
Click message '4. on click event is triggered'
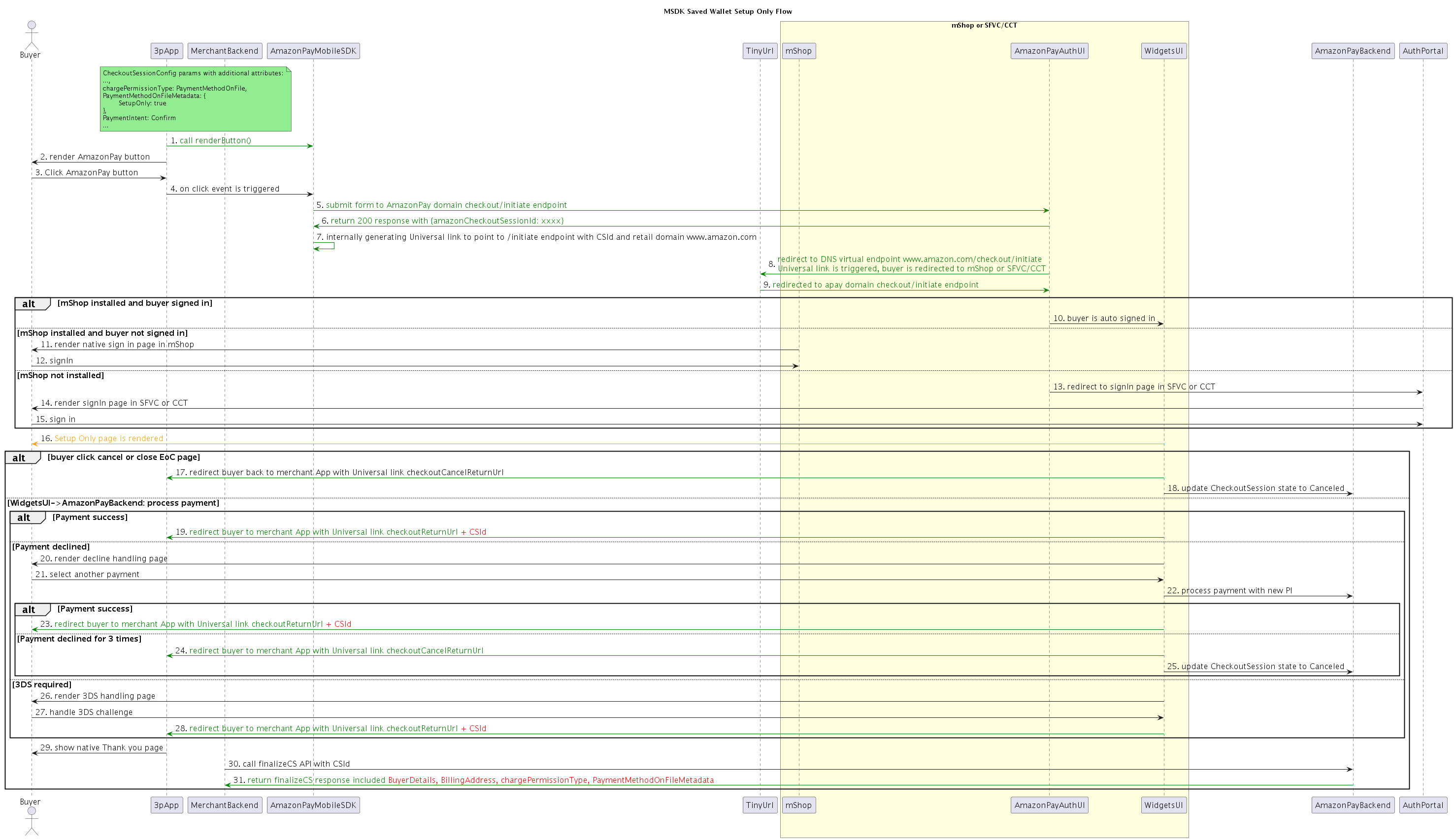pos(225,189)
